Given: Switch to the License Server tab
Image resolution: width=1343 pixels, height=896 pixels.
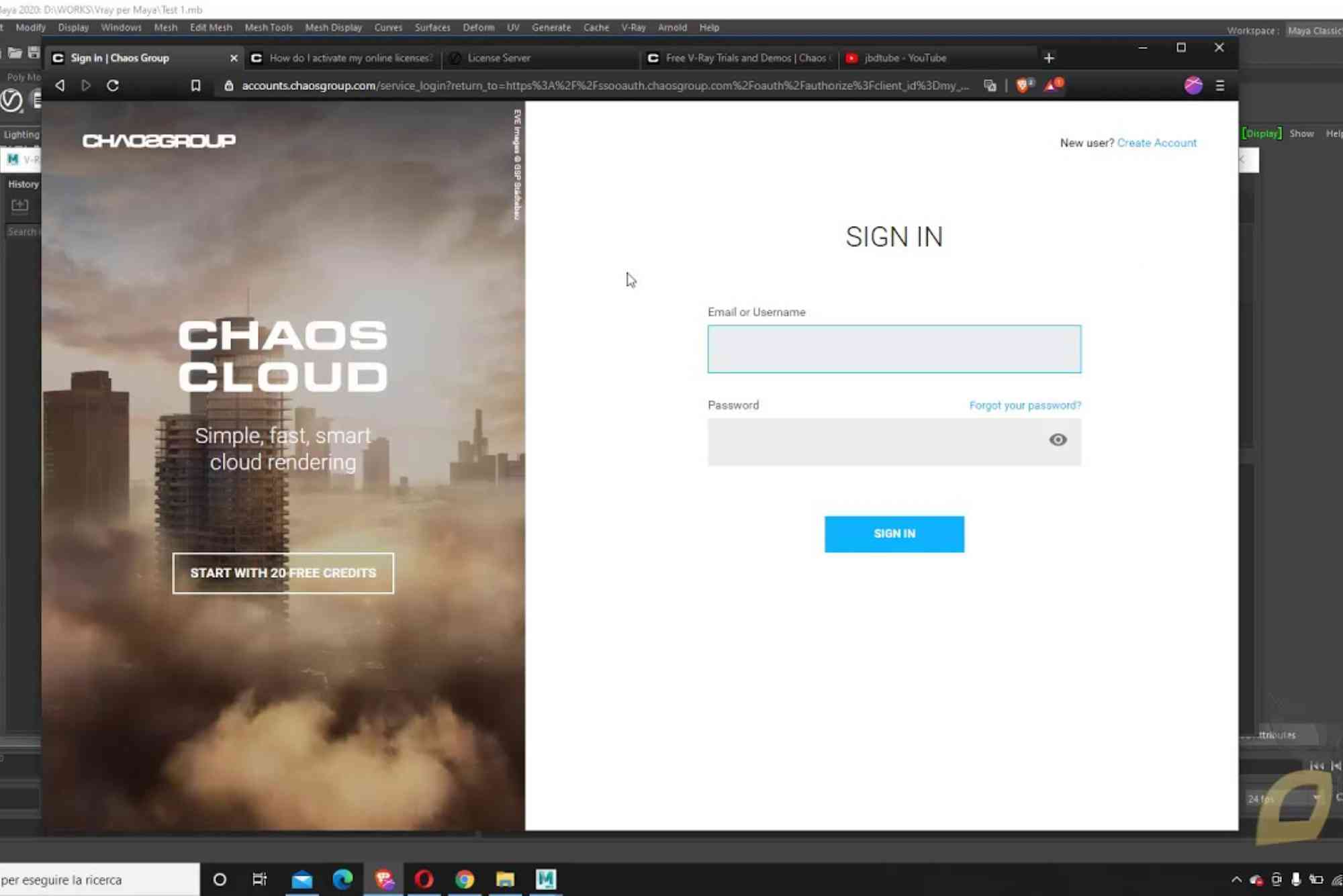Looking at the screenshot, I should [x=541, y=58].
